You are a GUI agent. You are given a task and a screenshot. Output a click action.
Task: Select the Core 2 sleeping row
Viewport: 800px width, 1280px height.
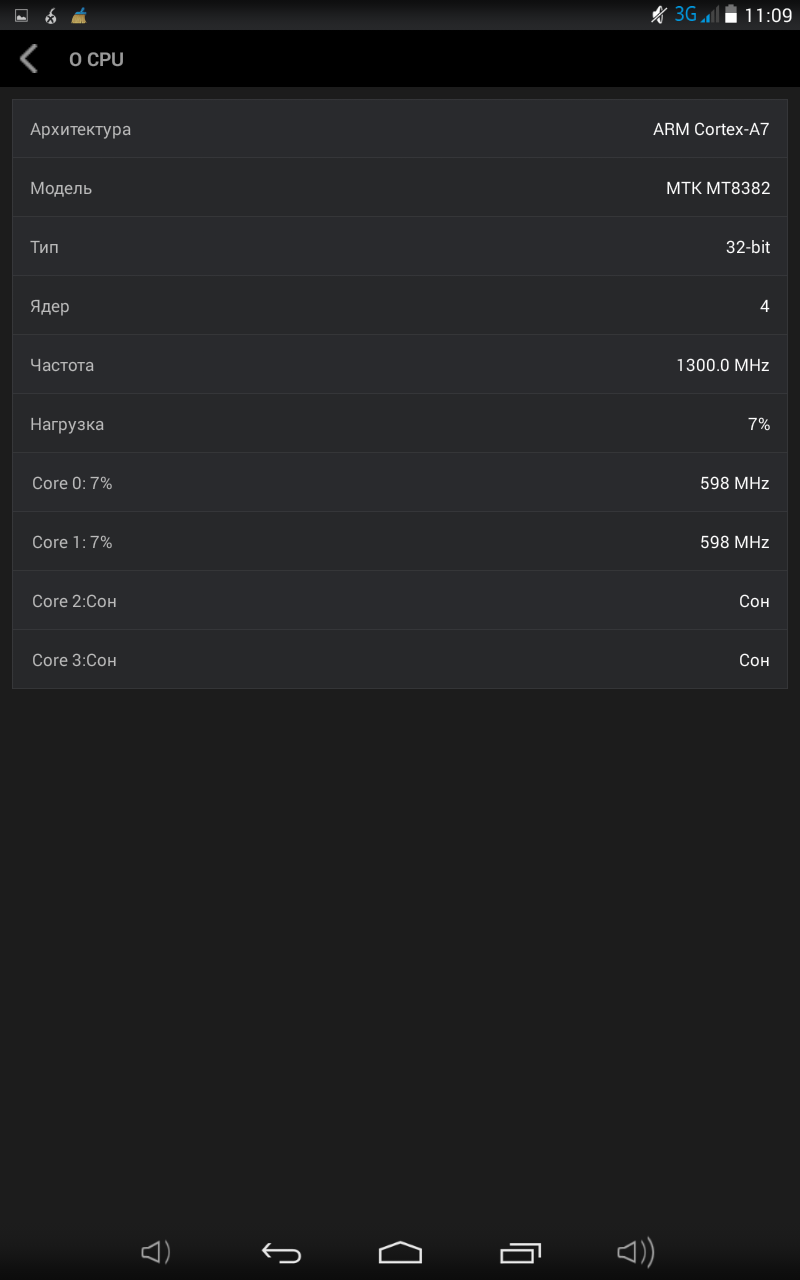click(400, 601)
